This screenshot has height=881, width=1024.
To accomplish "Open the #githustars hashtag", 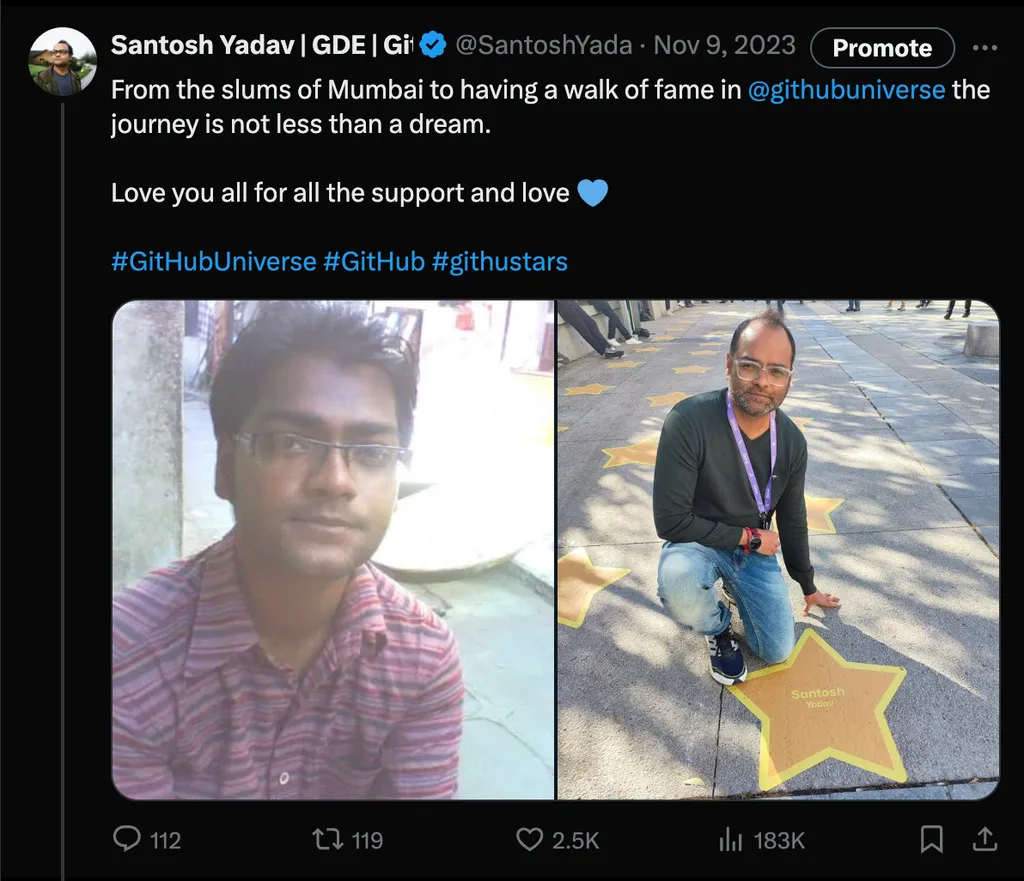I will tap(500, 262).
